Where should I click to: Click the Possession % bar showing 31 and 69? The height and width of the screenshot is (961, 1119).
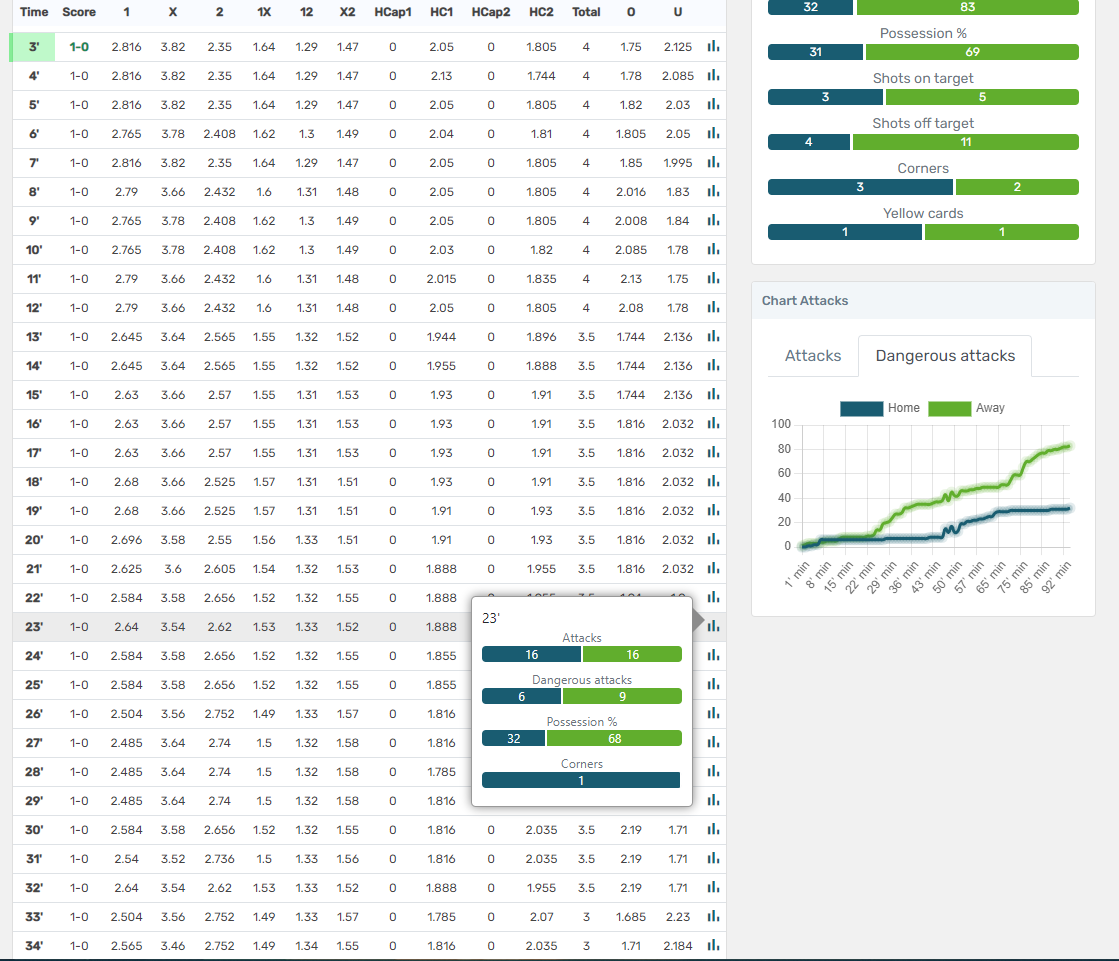point(923,52)
